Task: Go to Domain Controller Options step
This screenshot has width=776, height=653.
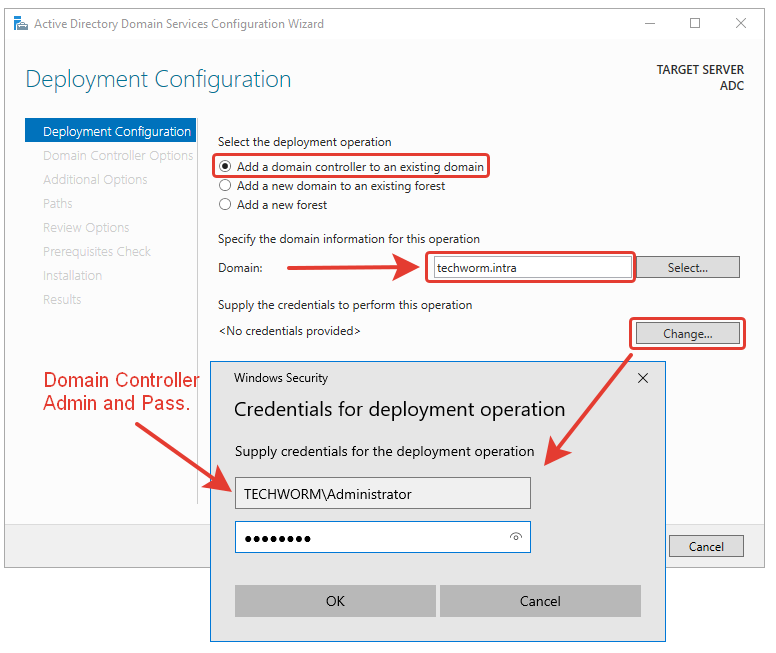Action: pyautogui.click(x=118, y=155)
